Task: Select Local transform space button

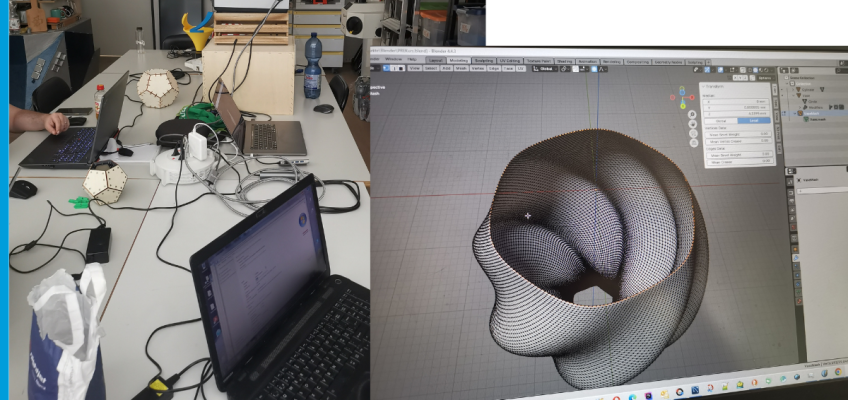Action: 754,121
